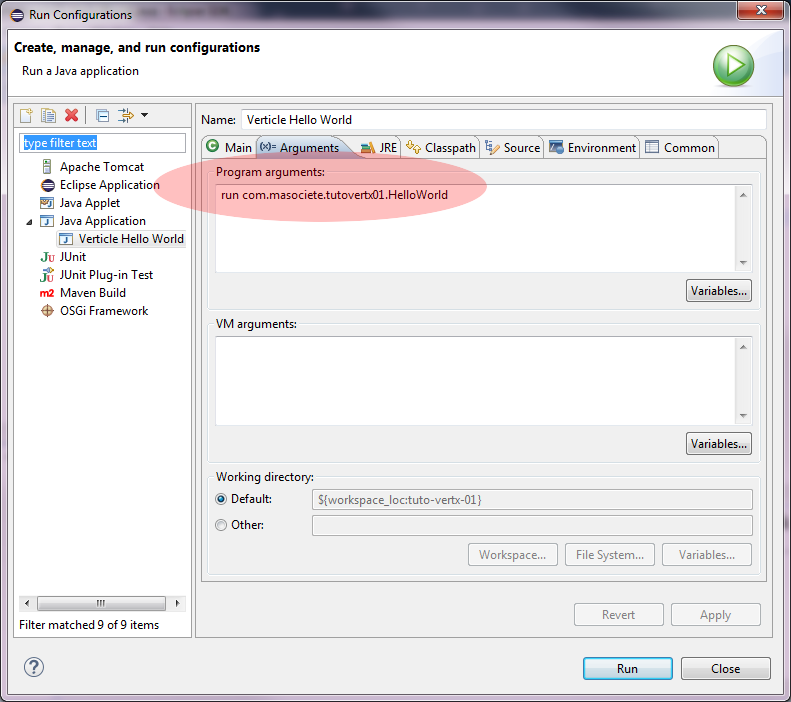Open the Environment tab

pyautogui.click(x=592, y=147)
